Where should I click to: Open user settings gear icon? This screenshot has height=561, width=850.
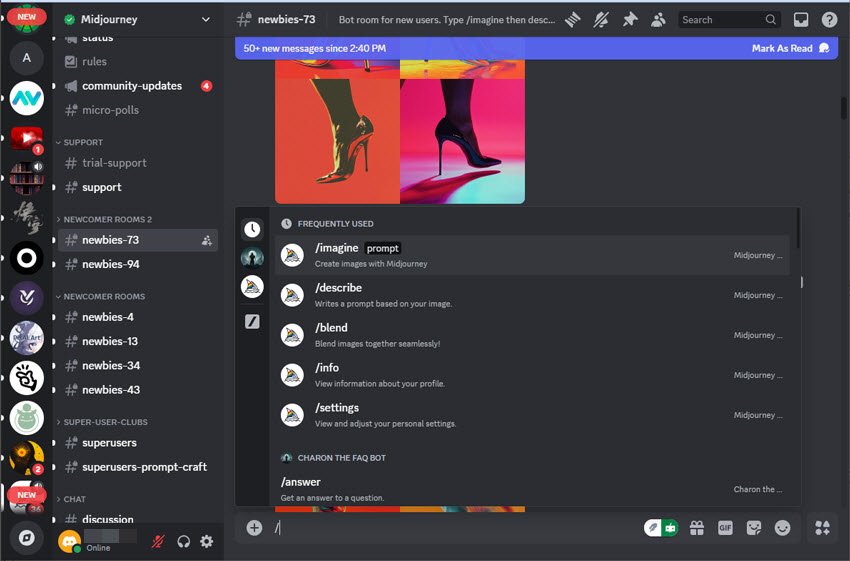pos(207,541)
